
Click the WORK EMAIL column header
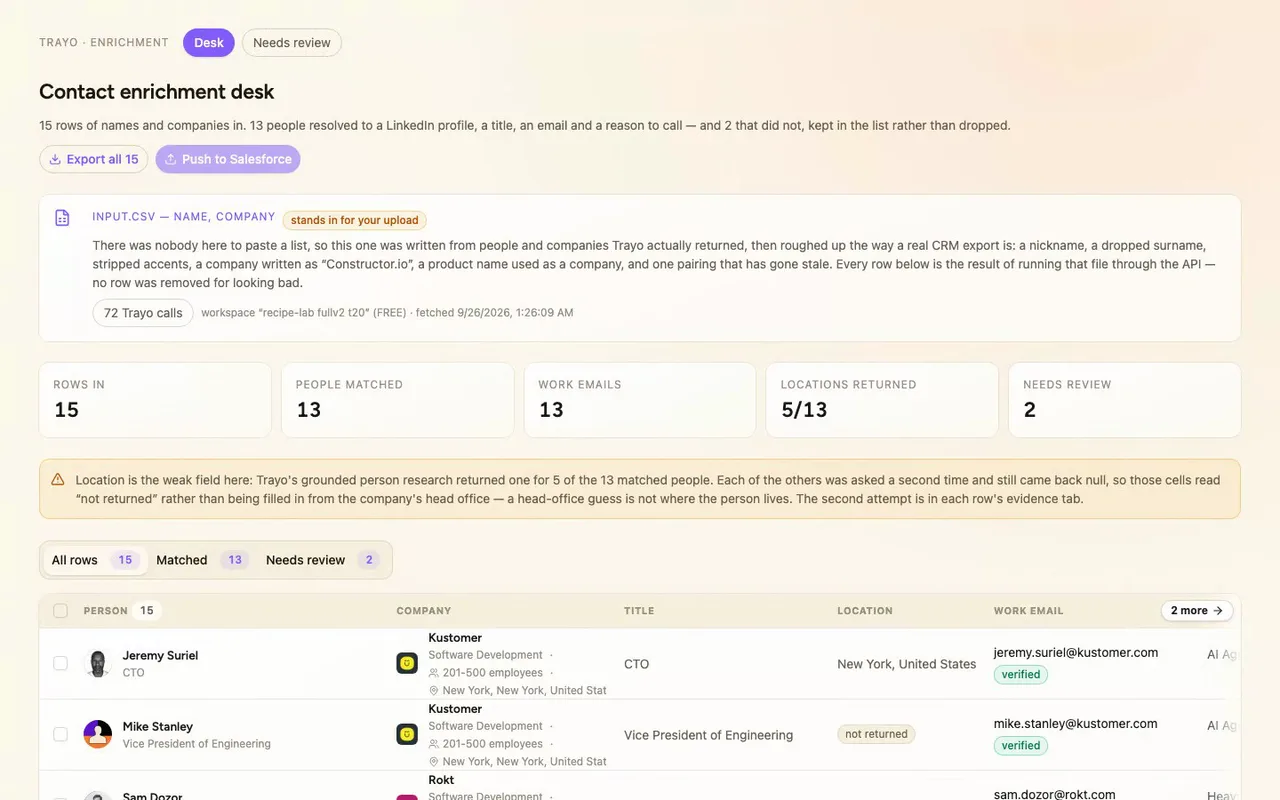pyautogui.click(x=1029, y=611)
